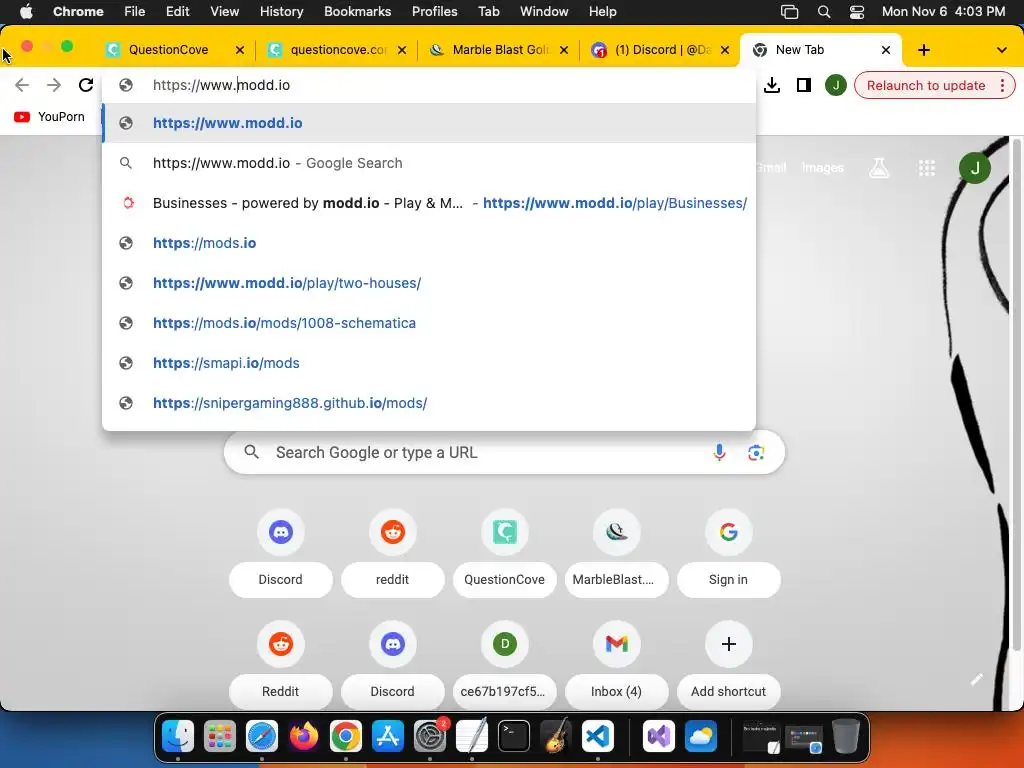Open Spotlight search in menu bar
Image resolution: width=1024 pixels, height=768 pixels.
pos(824,11)
